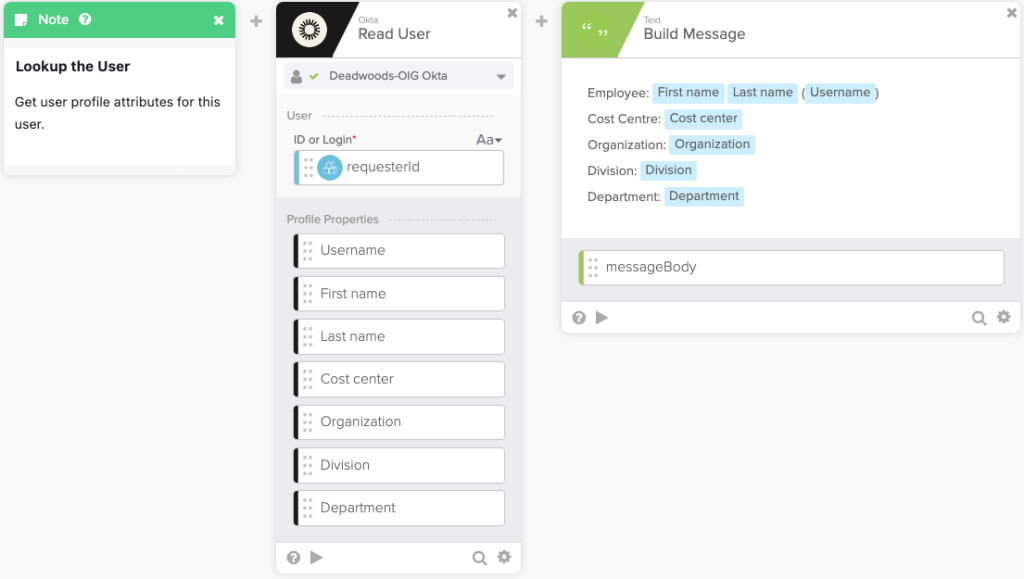The width and height of the screenshot is (1024, 579).
Task: Select the messageBody output field
Action: coord(792,268)
